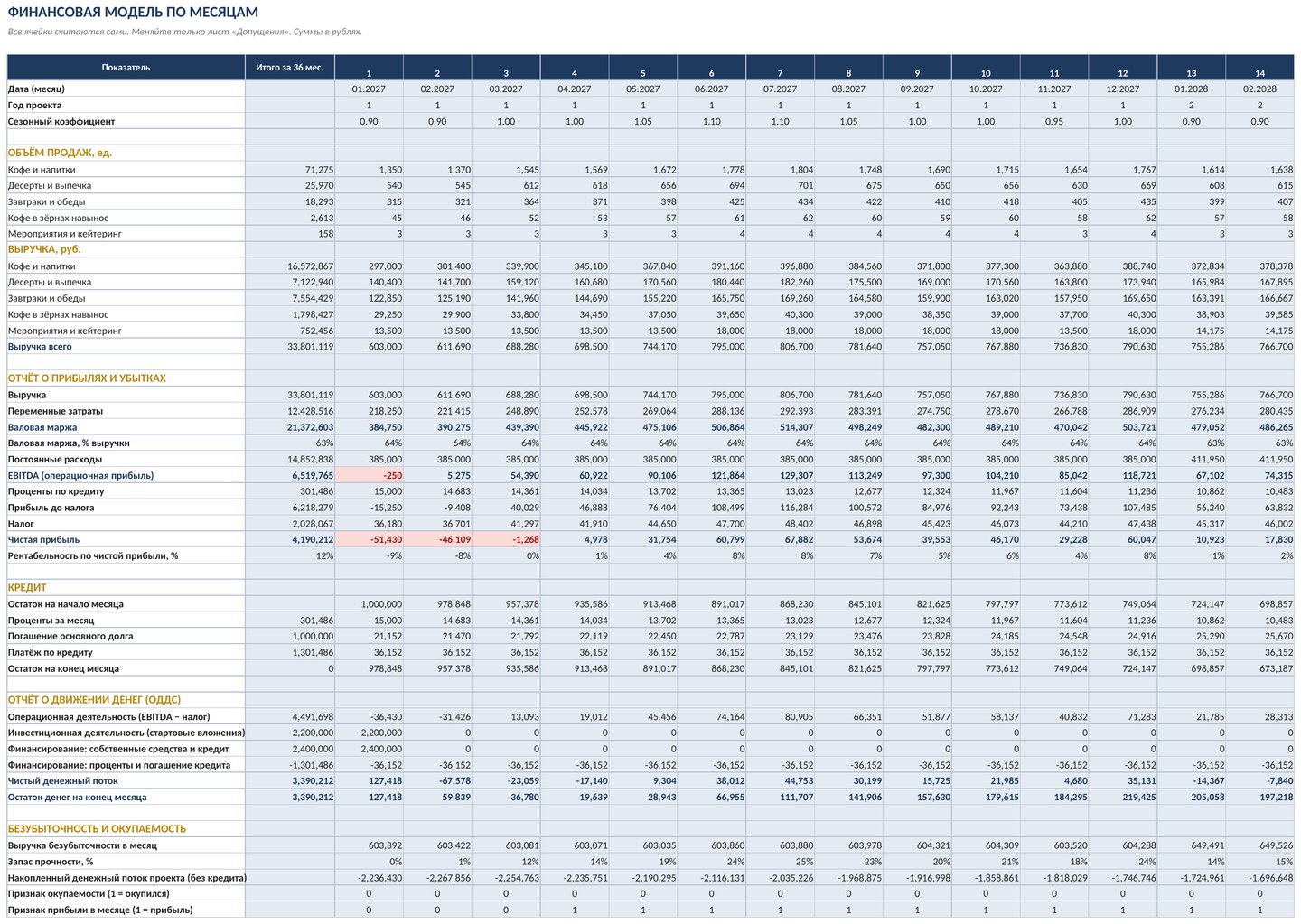Click the "Год проекта" row label
The height and width of the screenshot is (924, 1301).
pos(34,106)
